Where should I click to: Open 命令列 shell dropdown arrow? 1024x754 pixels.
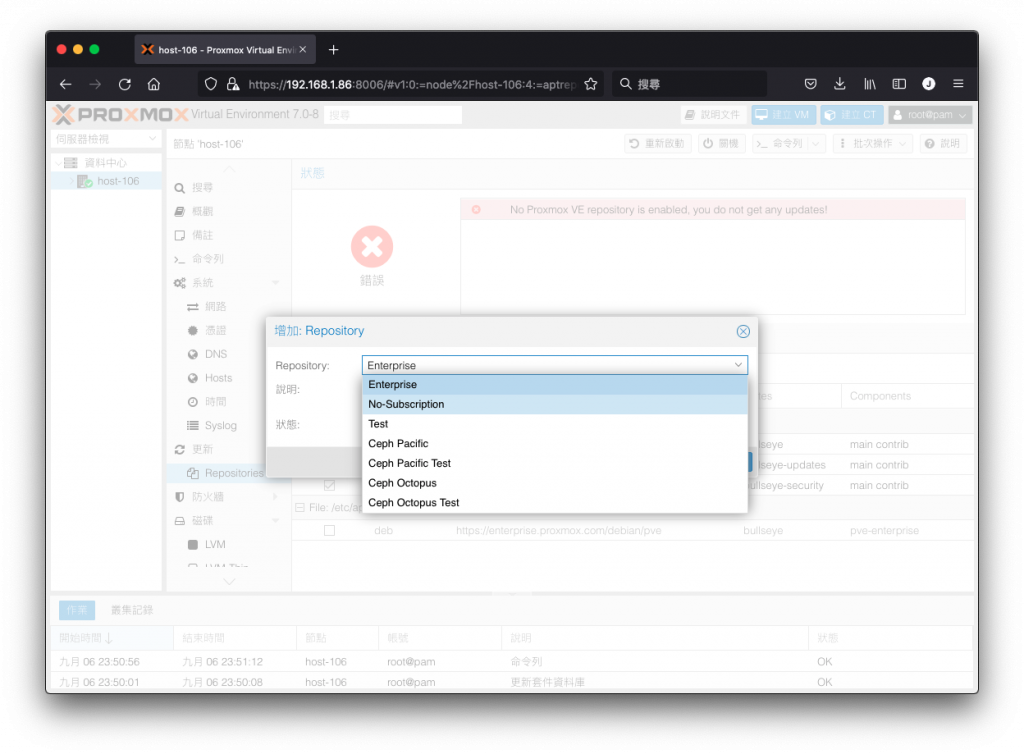tap(816, 144)
